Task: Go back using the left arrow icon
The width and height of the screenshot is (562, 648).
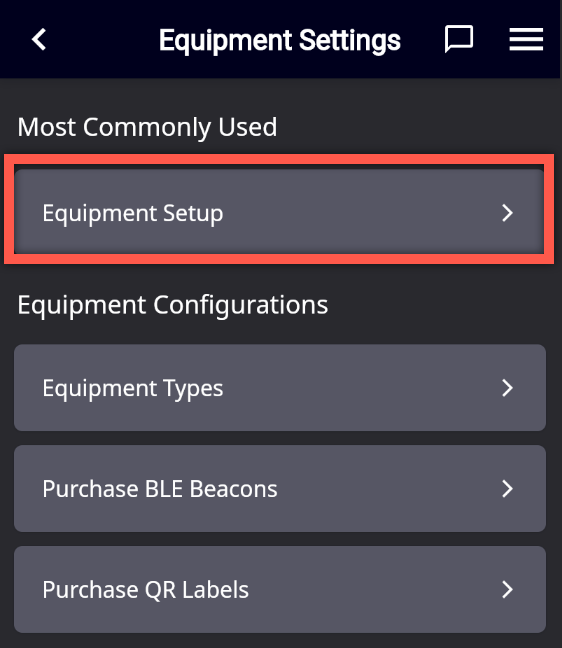Action: click(x=39, y=40)
